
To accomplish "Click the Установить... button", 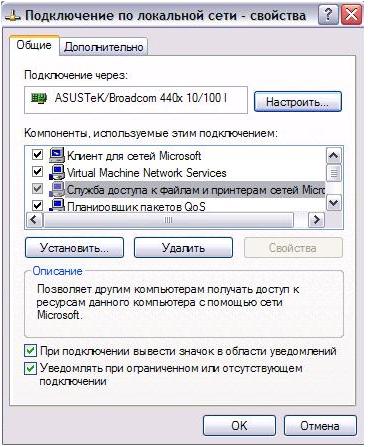I will coord(74,248).
